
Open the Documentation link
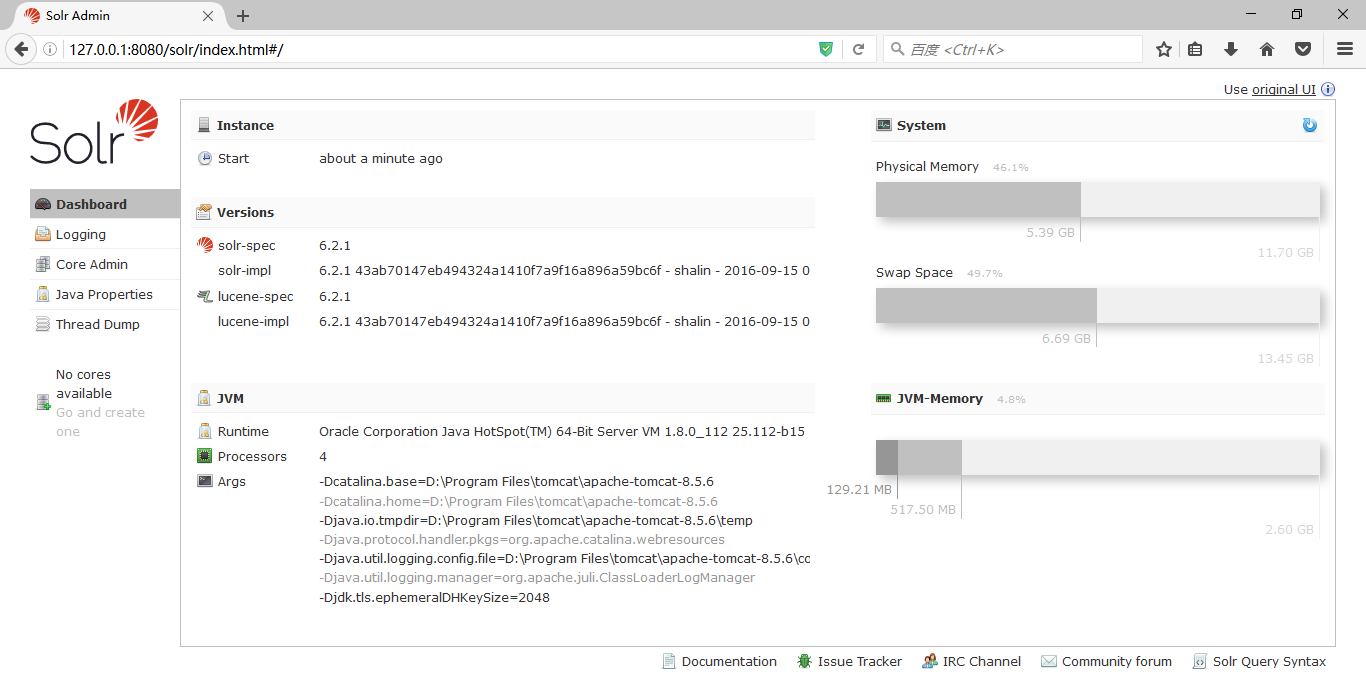pos(728,661)
